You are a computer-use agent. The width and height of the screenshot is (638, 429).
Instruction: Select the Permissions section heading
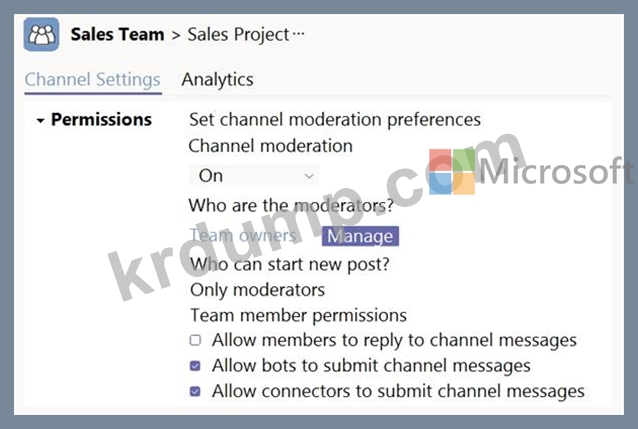(101, 120)
